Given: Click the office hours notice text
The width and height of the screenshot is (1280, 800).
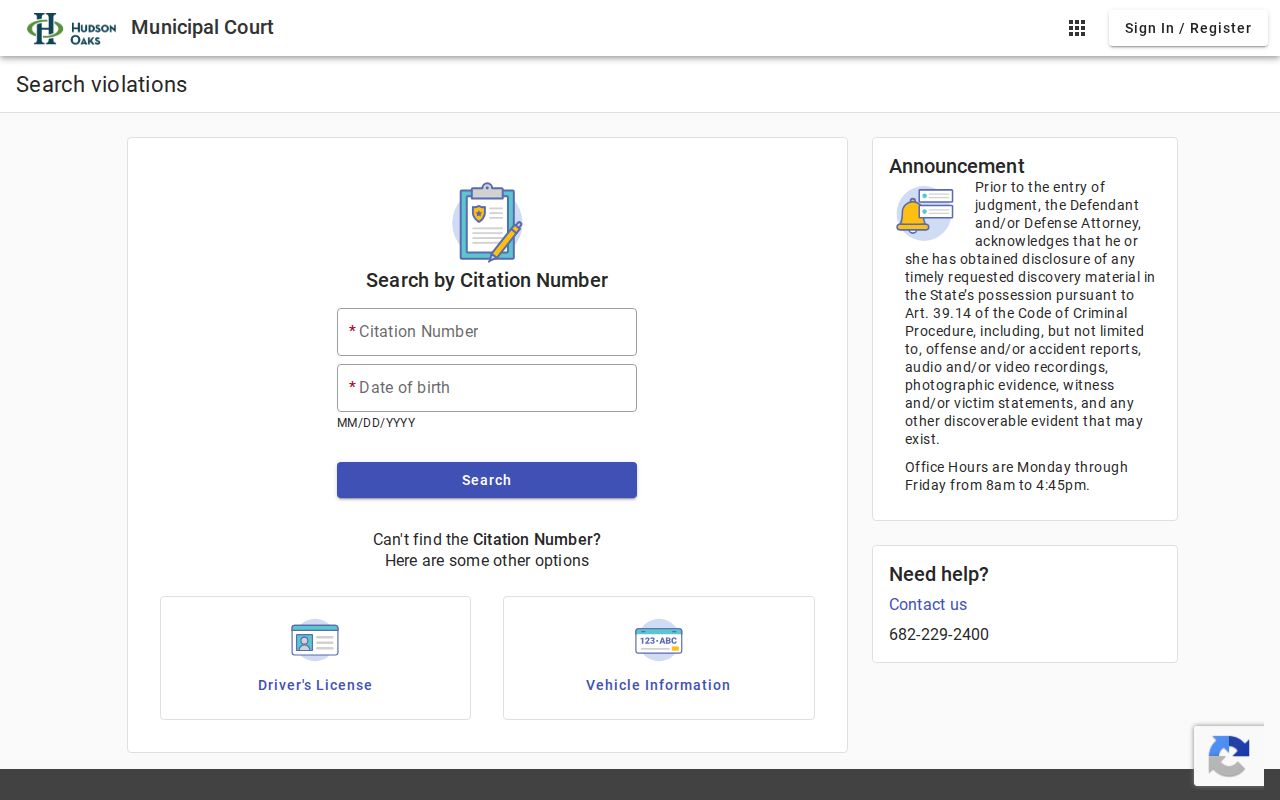Looking at the screenshot, I should coord(1016,476).
